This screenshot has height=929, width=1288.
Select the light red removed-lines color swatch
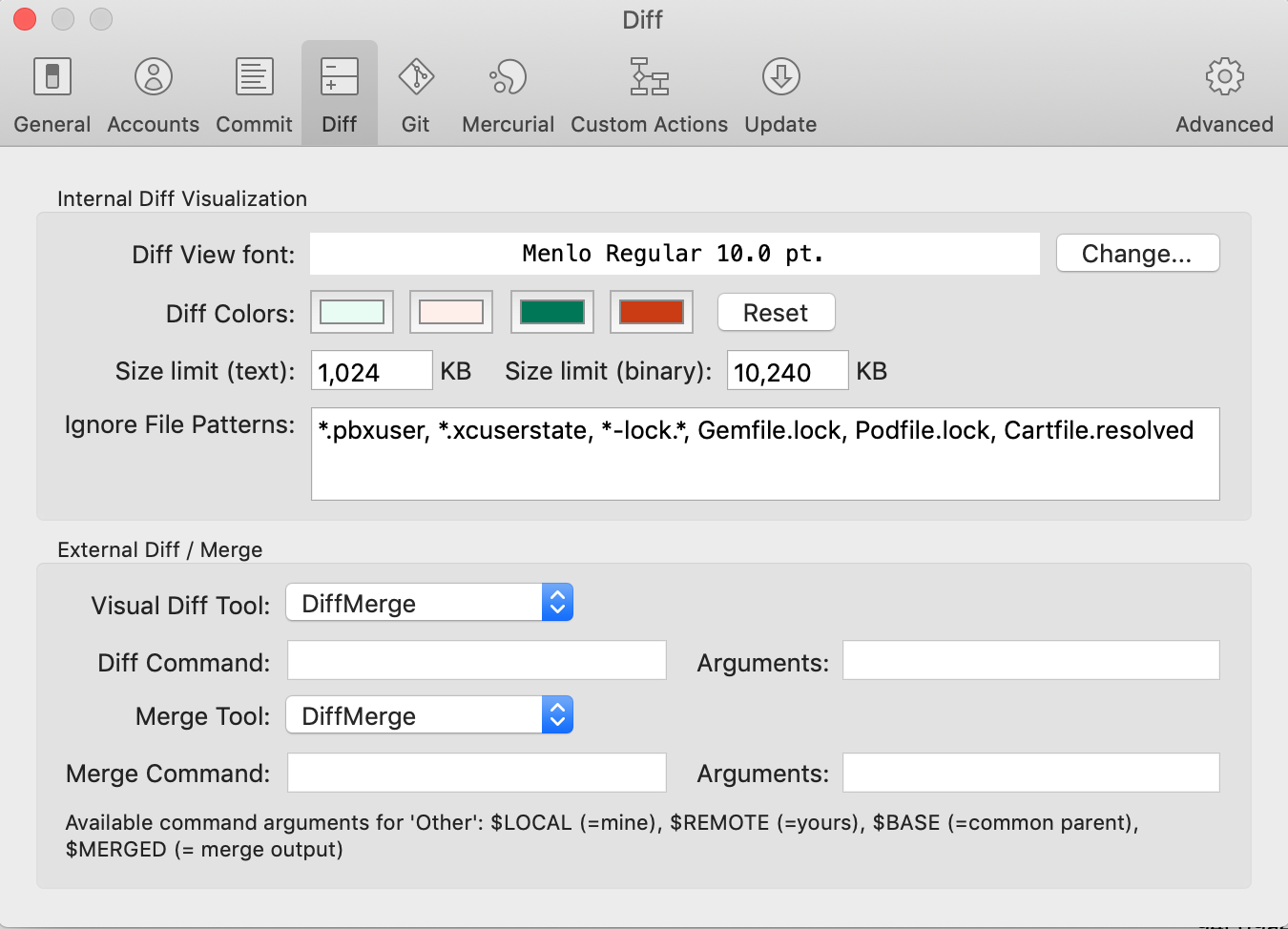pos(450,312)
